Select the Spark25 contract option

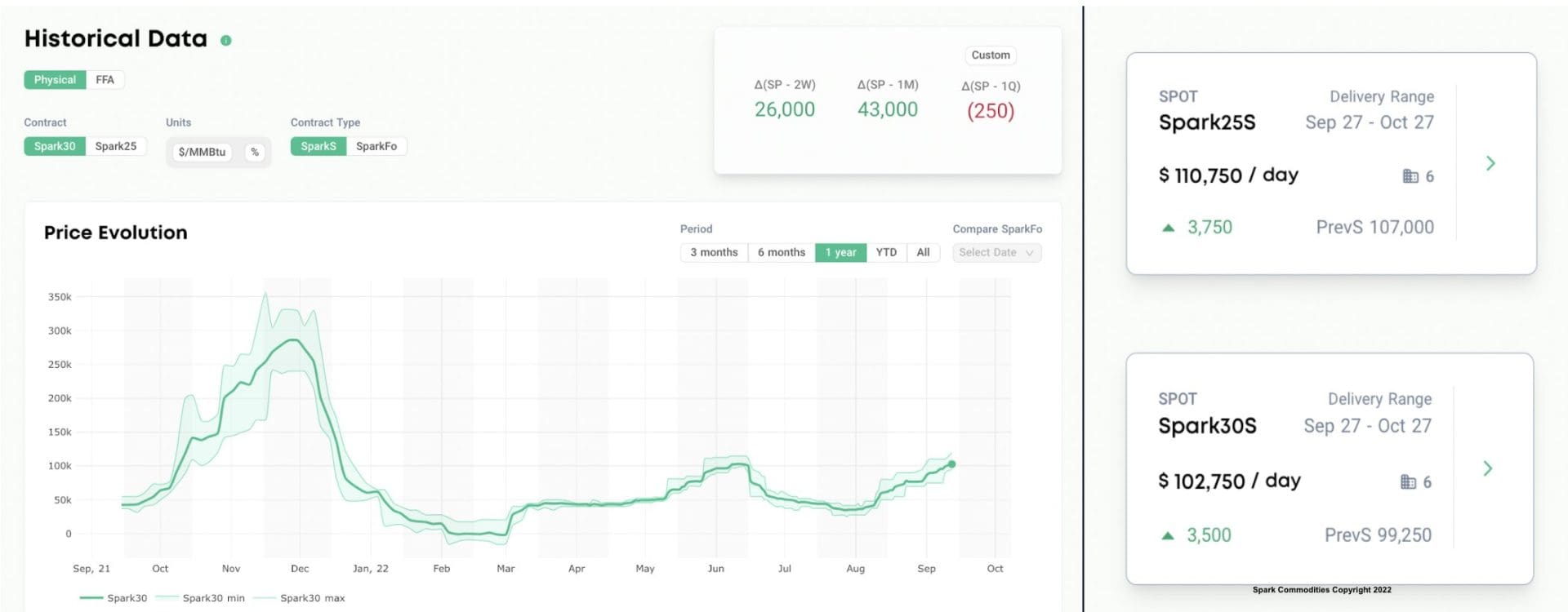115,147
